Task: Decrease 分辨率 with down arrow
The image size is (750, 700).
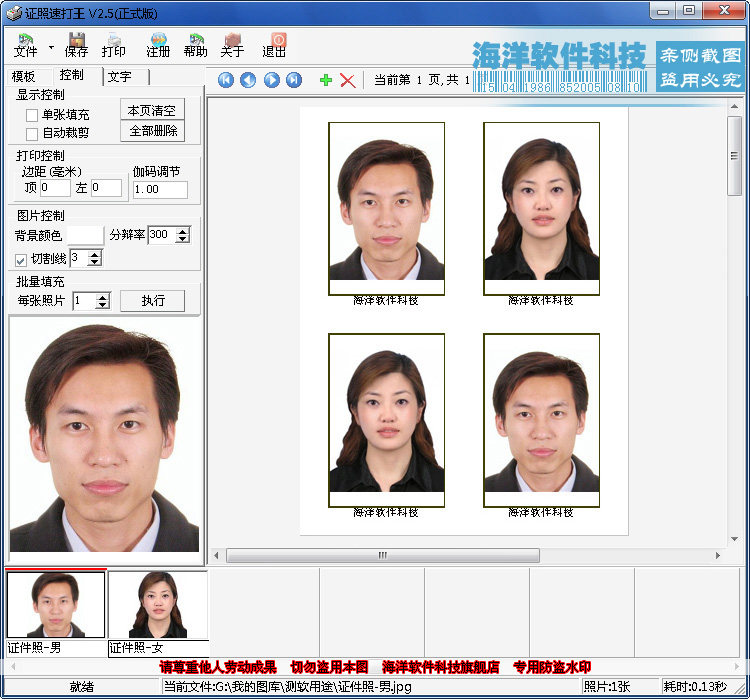Action: 183,238
